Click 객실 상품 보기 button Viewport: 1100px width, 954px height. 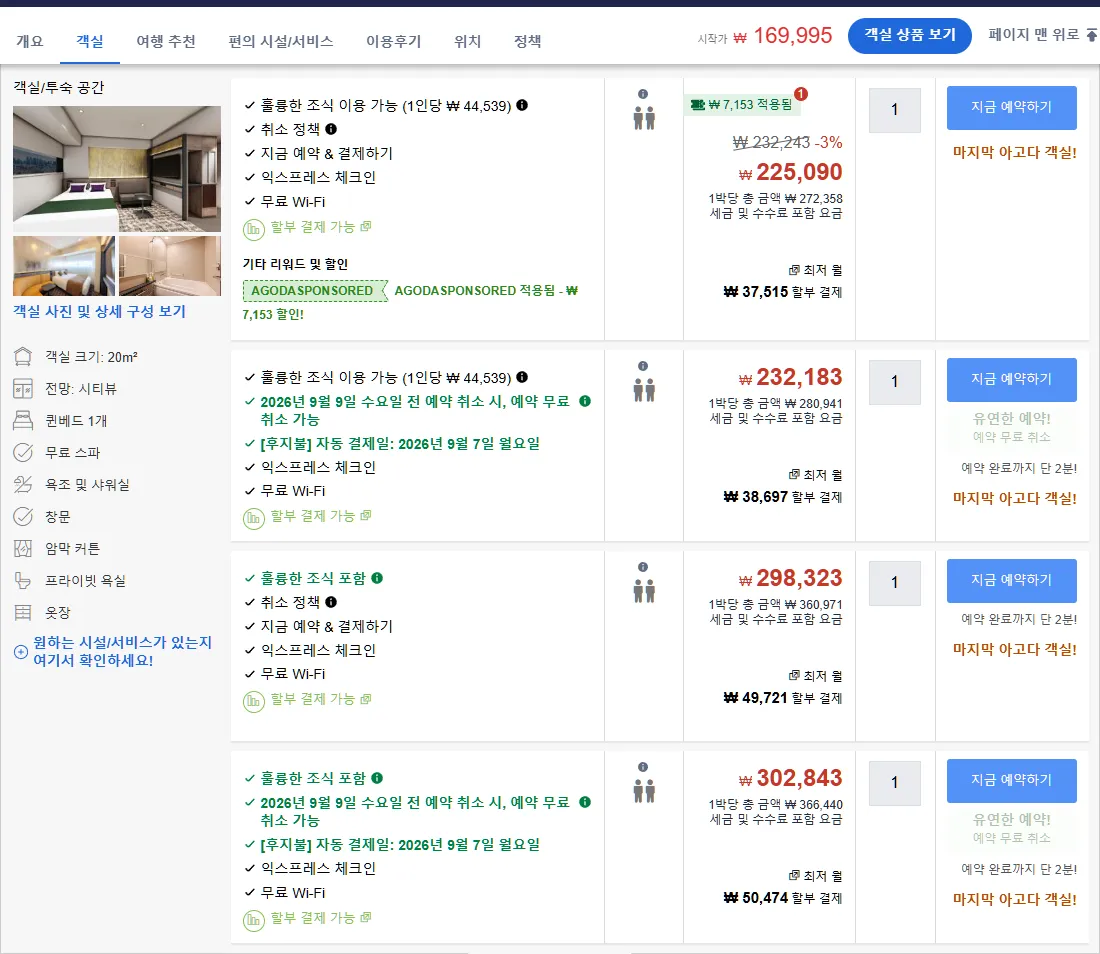coord(909,35)
